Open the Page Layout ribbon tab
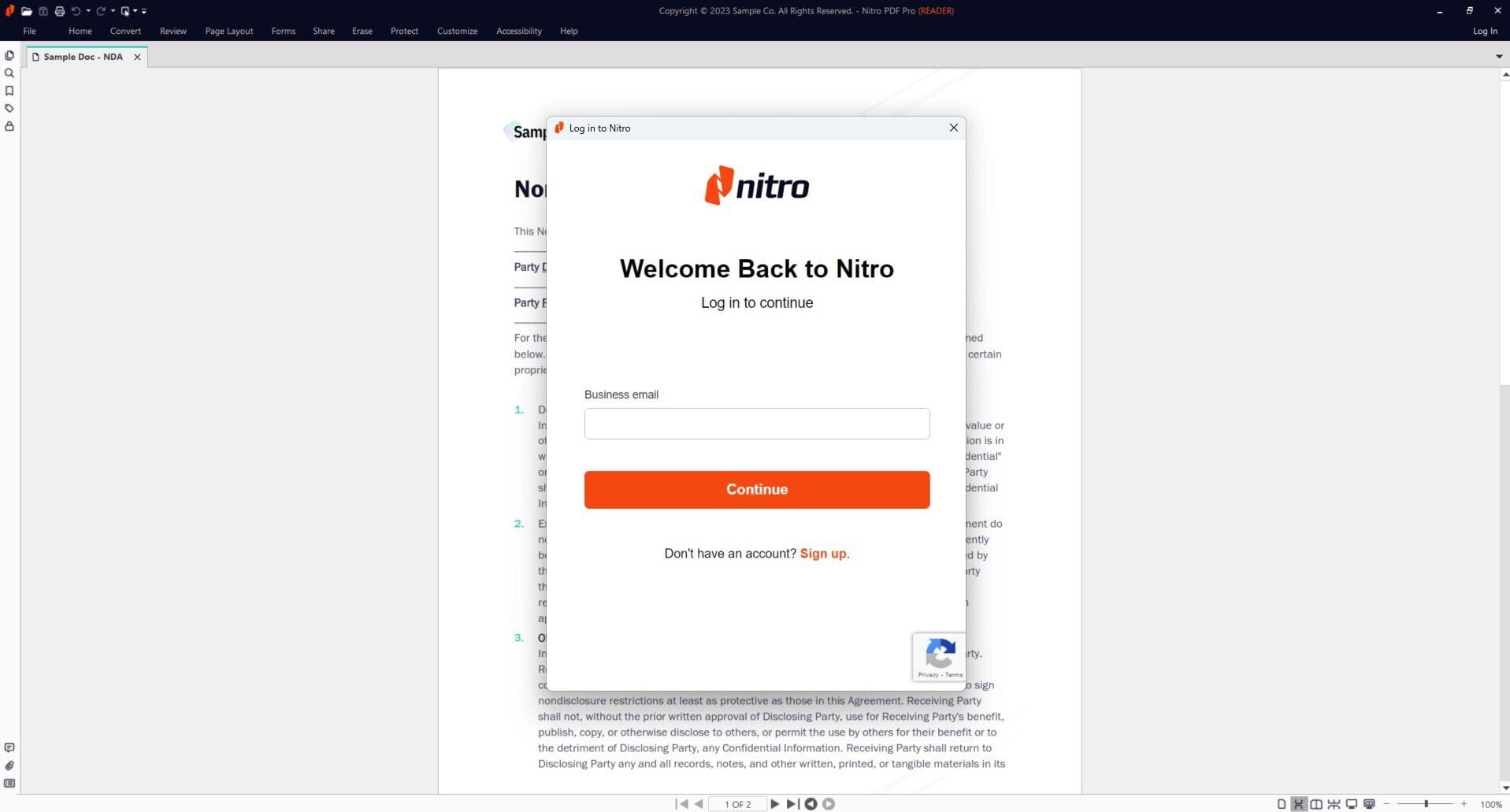This screenshot has height=812, width=1510. 229,31
